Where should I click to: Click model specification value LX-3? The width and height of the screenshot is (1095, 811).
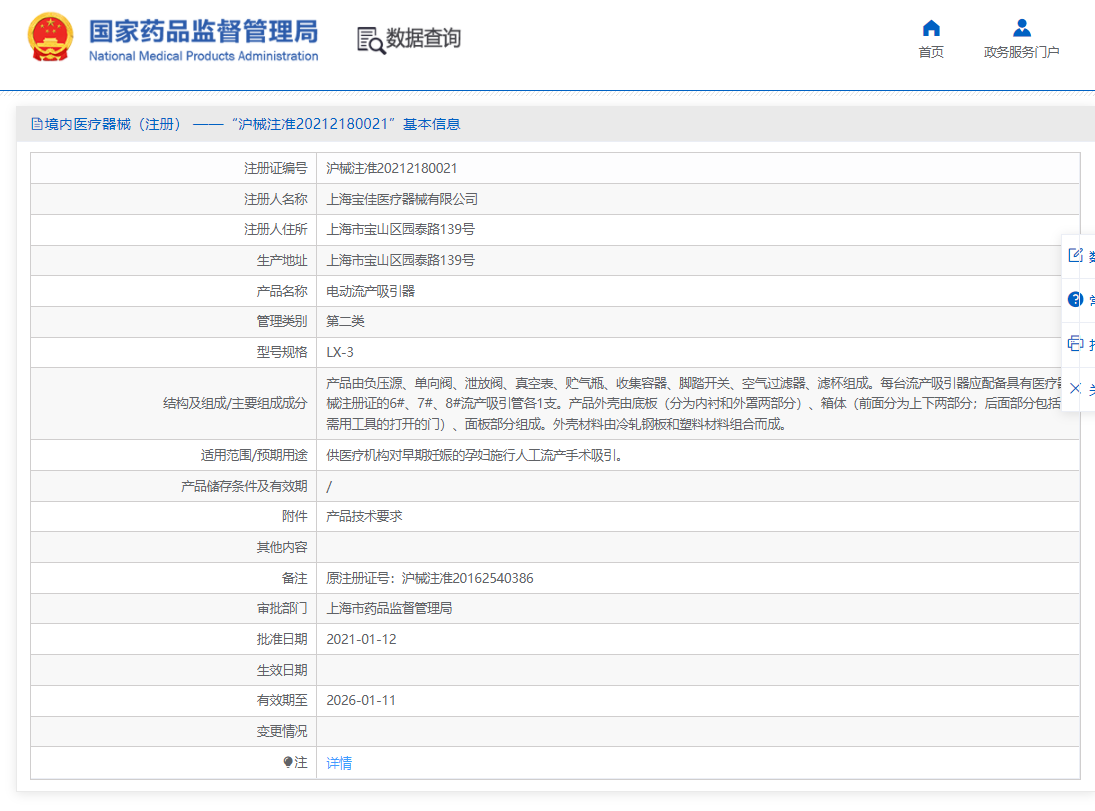click(340, 352)
